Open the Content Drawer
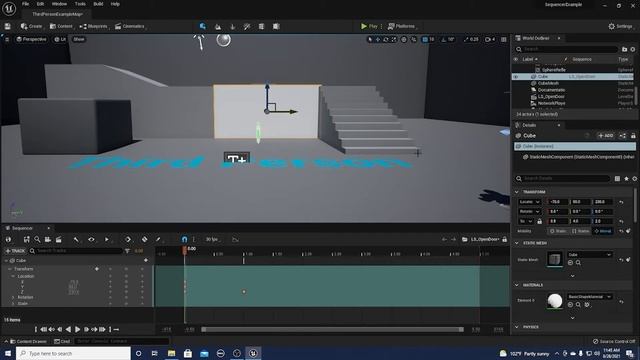 click(28, 341)
